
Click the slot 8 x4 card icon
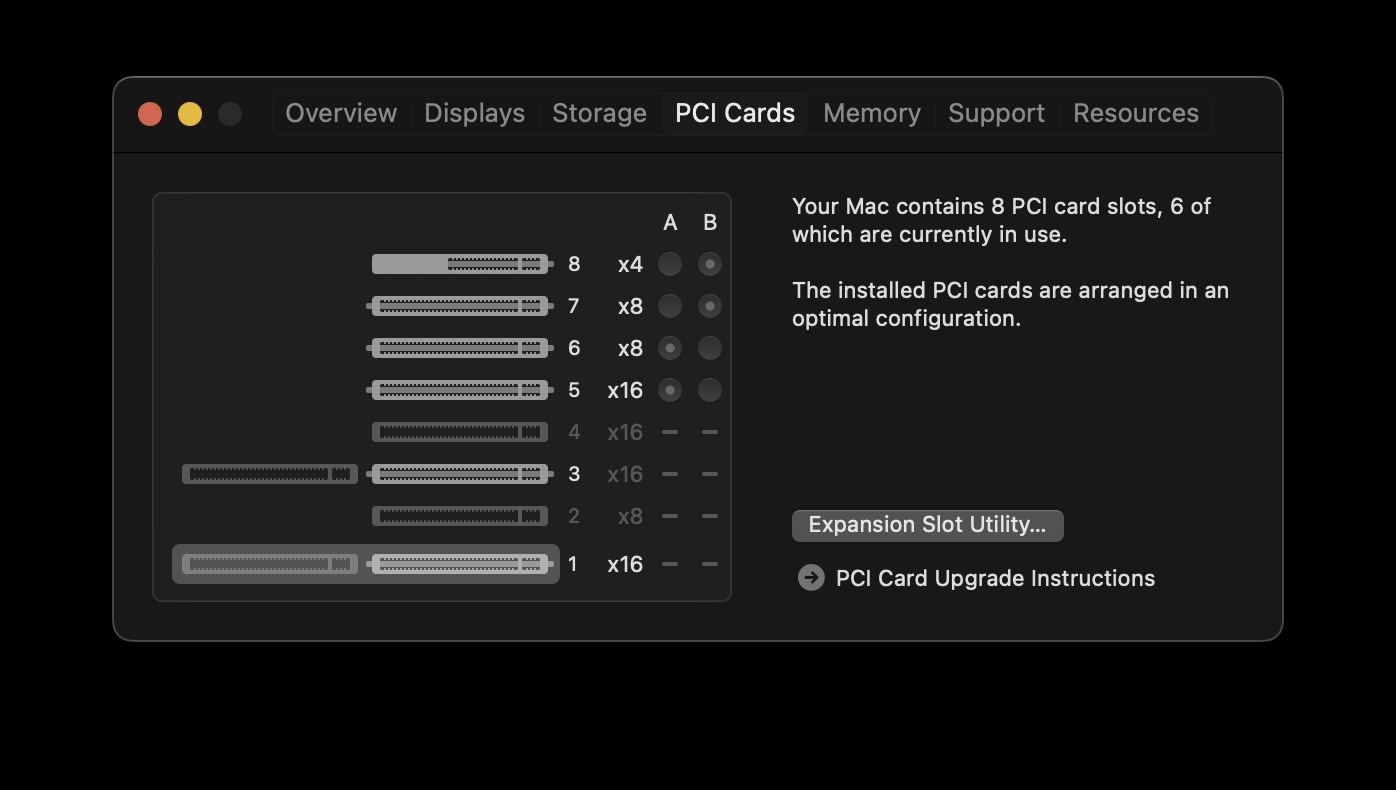462,264
